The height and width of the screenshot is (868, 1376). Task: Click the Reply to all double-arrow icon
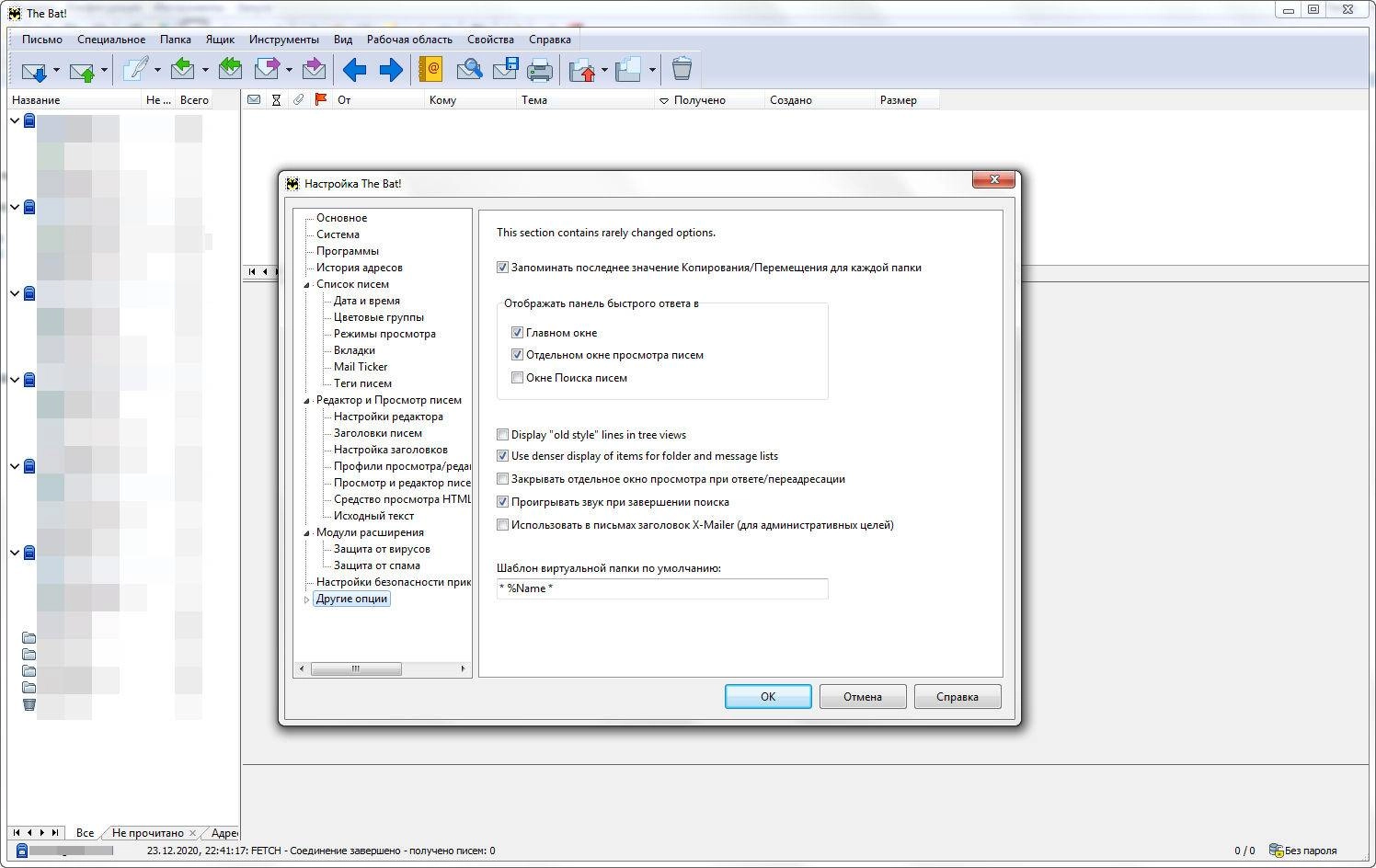230,70
